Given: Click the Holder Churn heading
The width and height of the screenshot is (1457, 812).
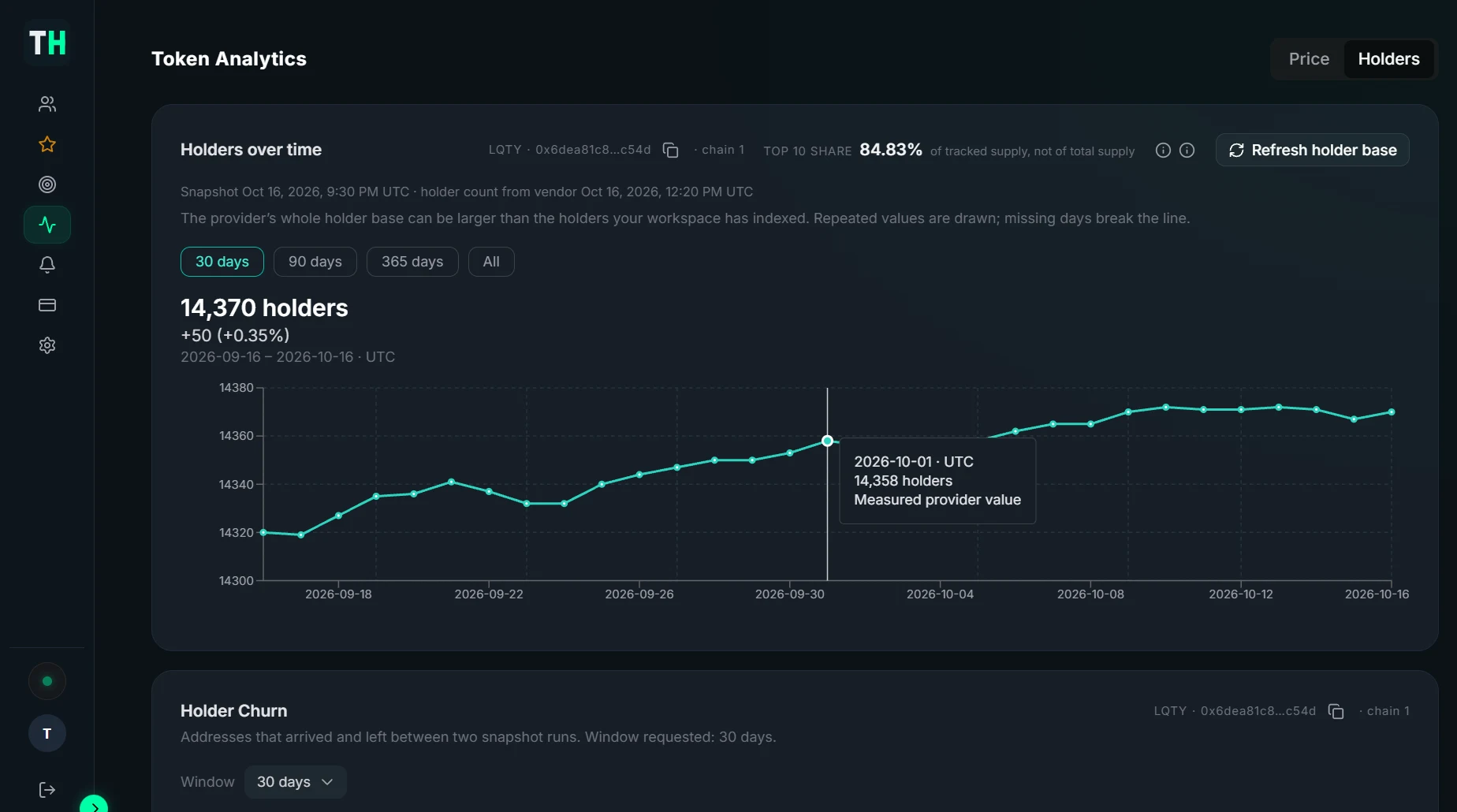Looking at the screenshot, I should (x=234, y=711).
